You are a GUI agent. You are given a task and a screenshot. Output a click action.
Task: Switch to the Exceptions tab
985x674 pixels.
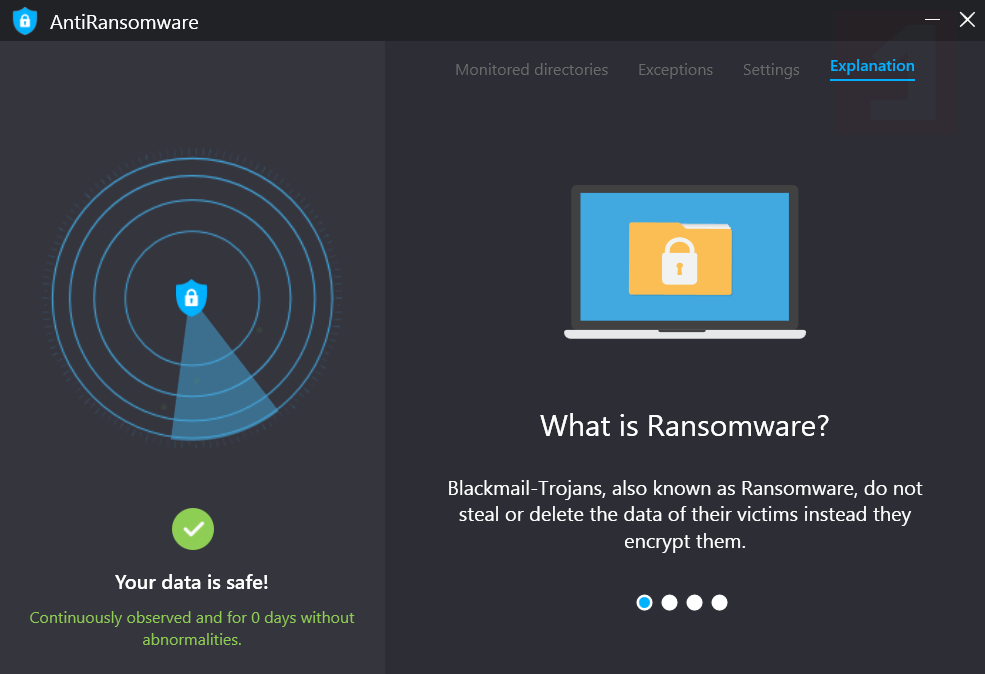675,70
